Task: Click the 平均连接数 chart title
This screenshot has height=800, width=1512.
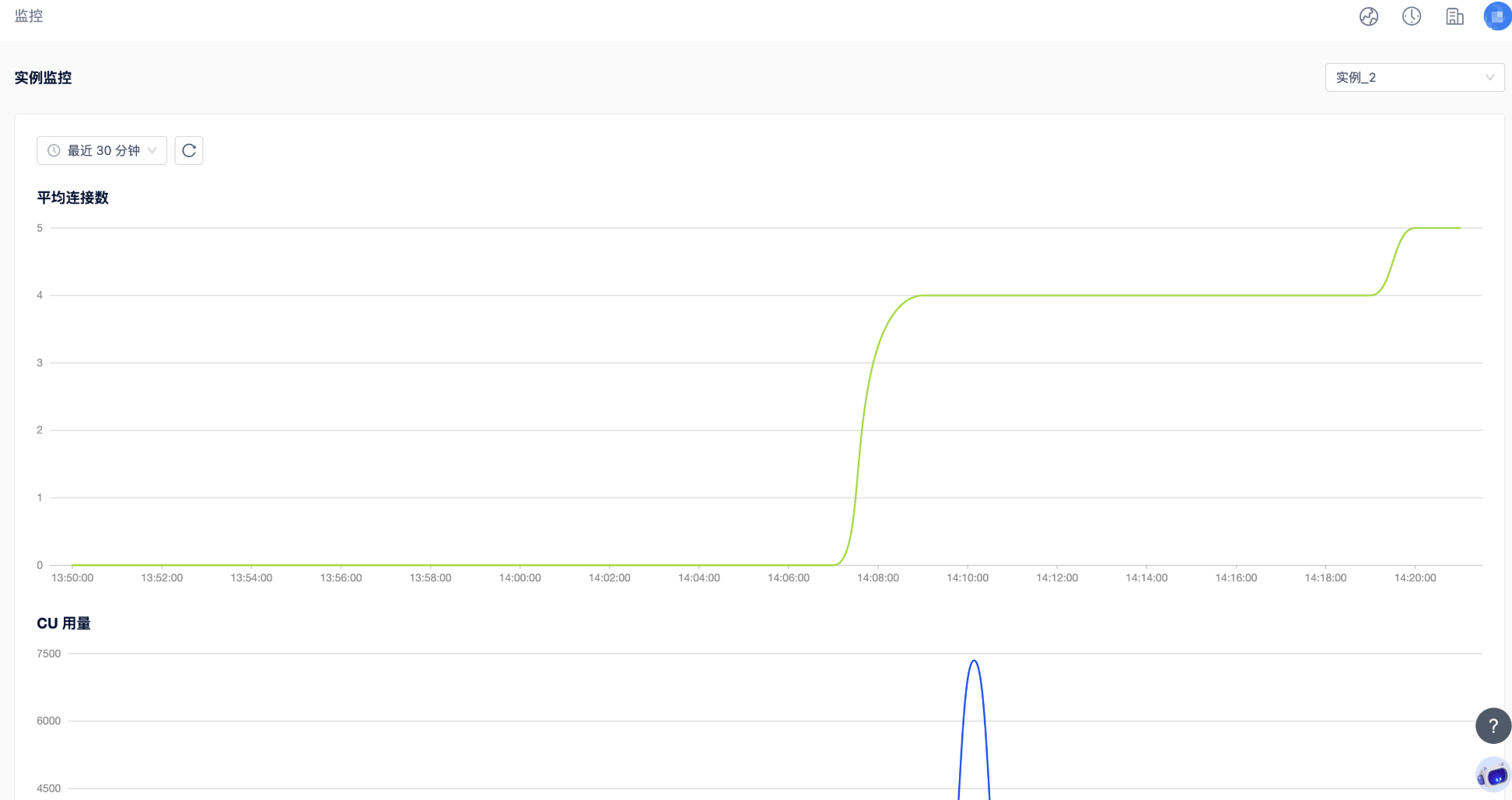Action: [72, 198]
